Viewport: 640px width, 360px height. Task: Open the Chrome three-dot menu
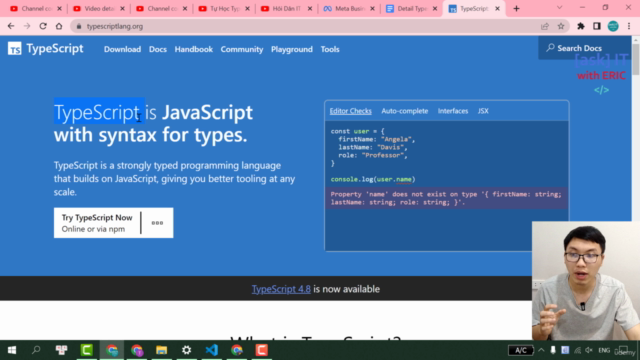tap(629, 26)
